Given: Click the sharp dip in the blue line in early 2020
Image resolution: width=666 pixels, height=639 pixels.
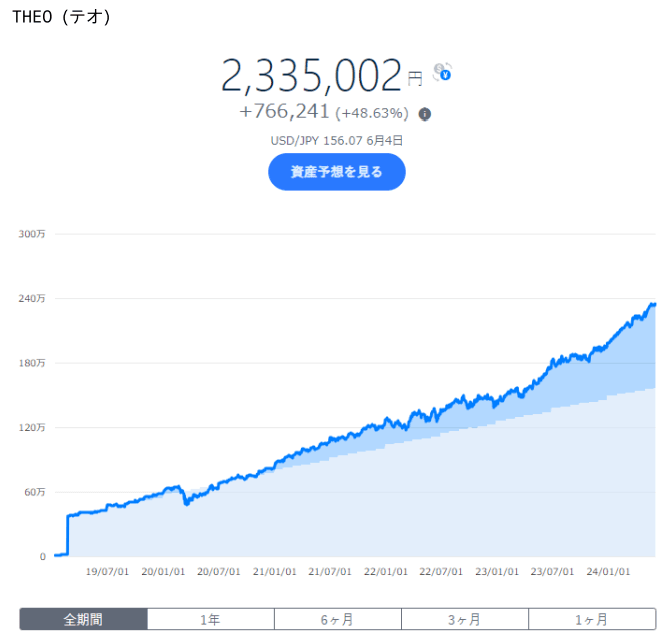Looking at the screenshot, I should click(186, 502).
